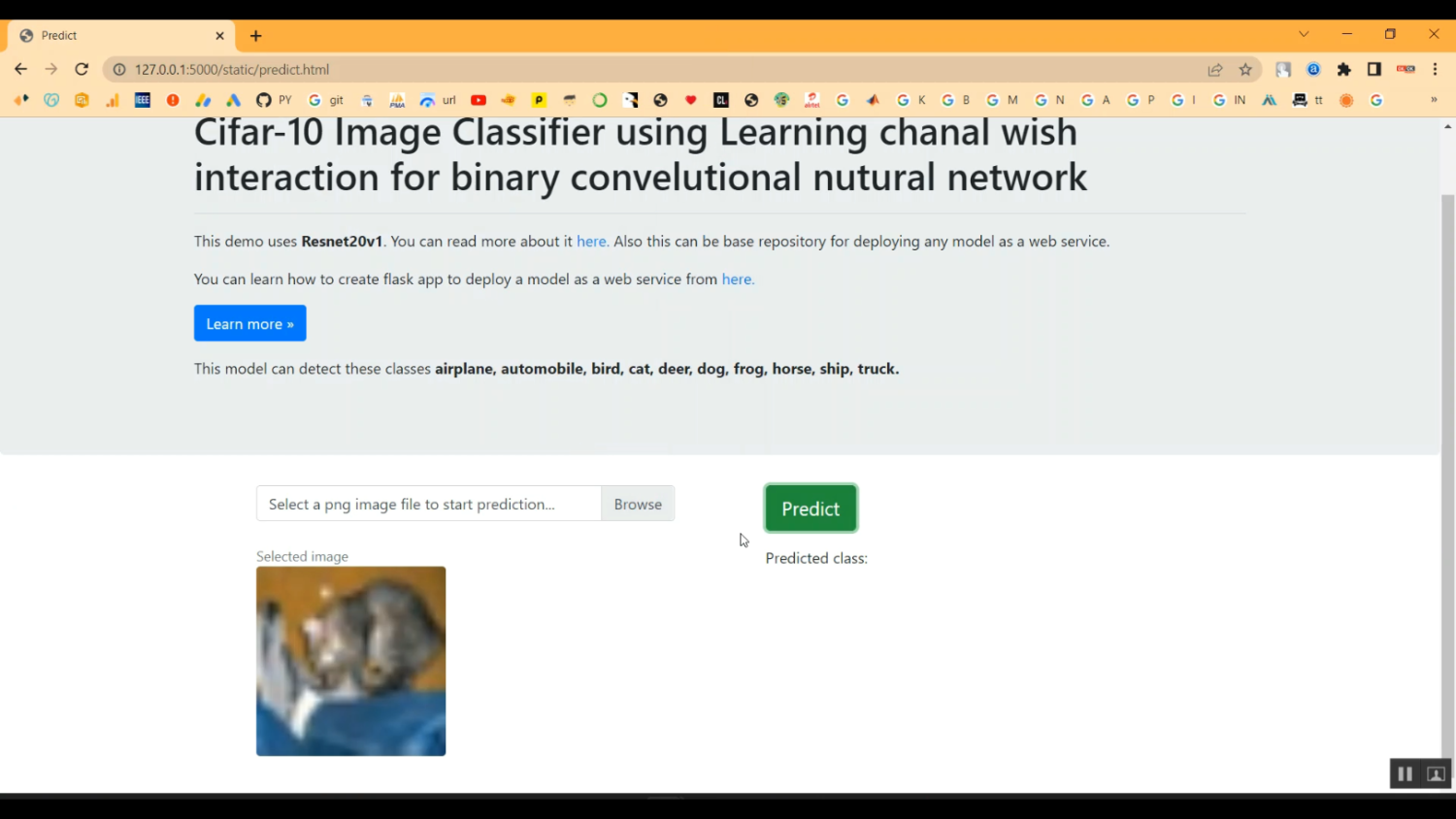1456x819 pixels.
Task: Click the Browse file button
Action: [x=638, y=504]
